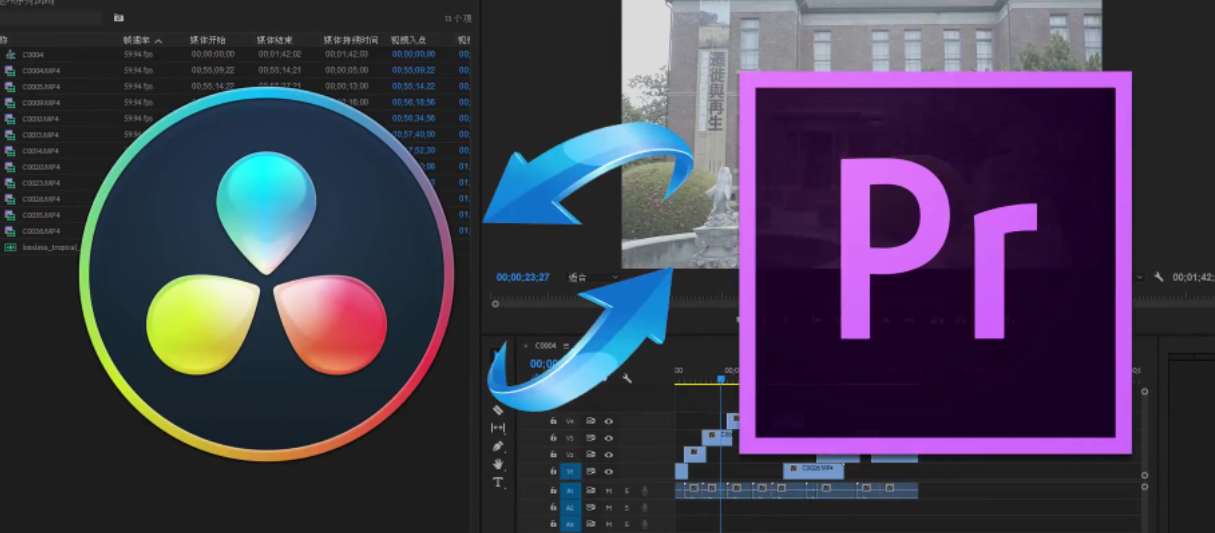The height and width of the screenshot is (533, 1215).
Task: Select the C0026.MP4 clip on timeline
Action: pyautogui.click(x=813, y=468)
